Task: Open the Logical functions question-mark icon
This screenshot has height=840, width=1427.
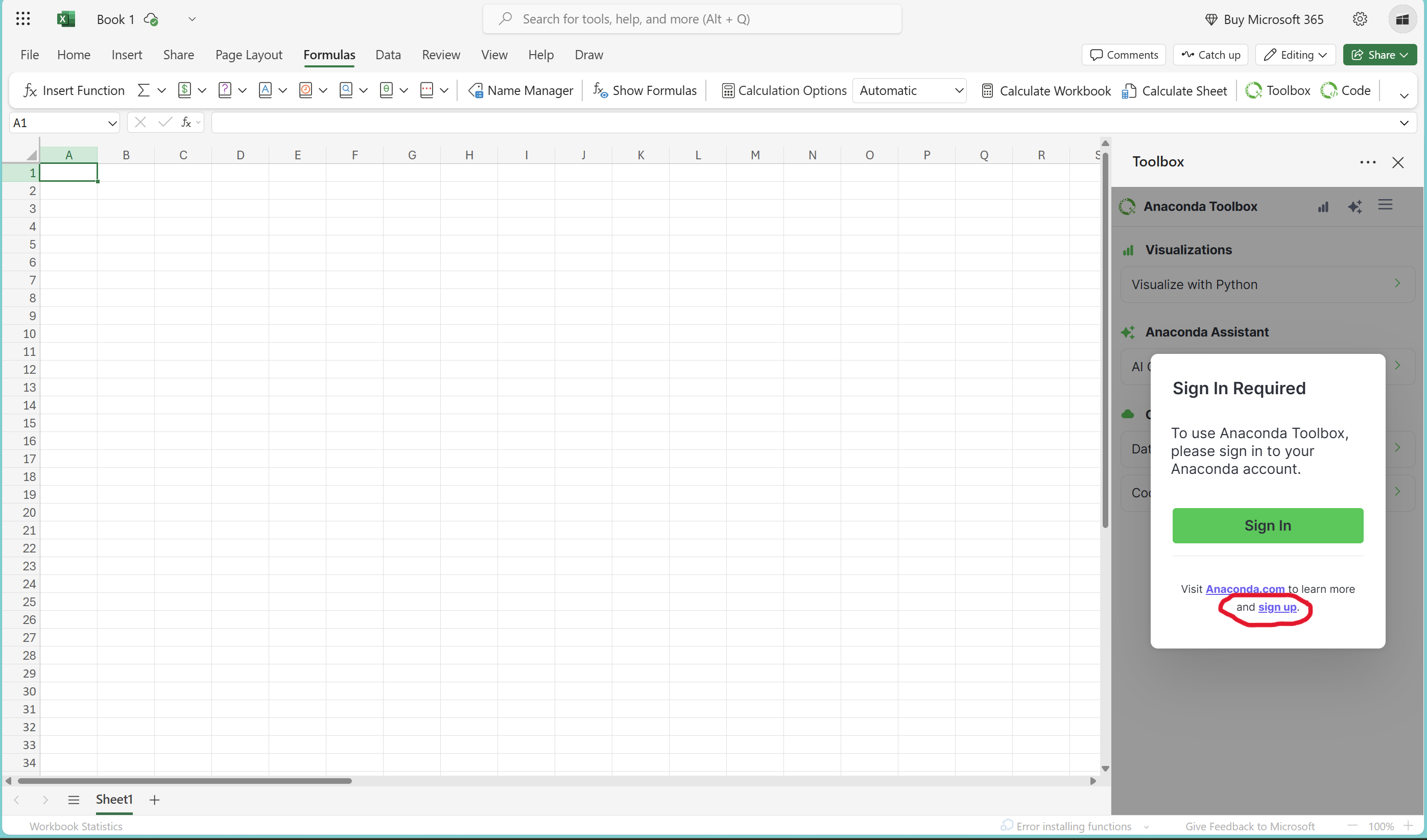Action: (x=225, y=90)
